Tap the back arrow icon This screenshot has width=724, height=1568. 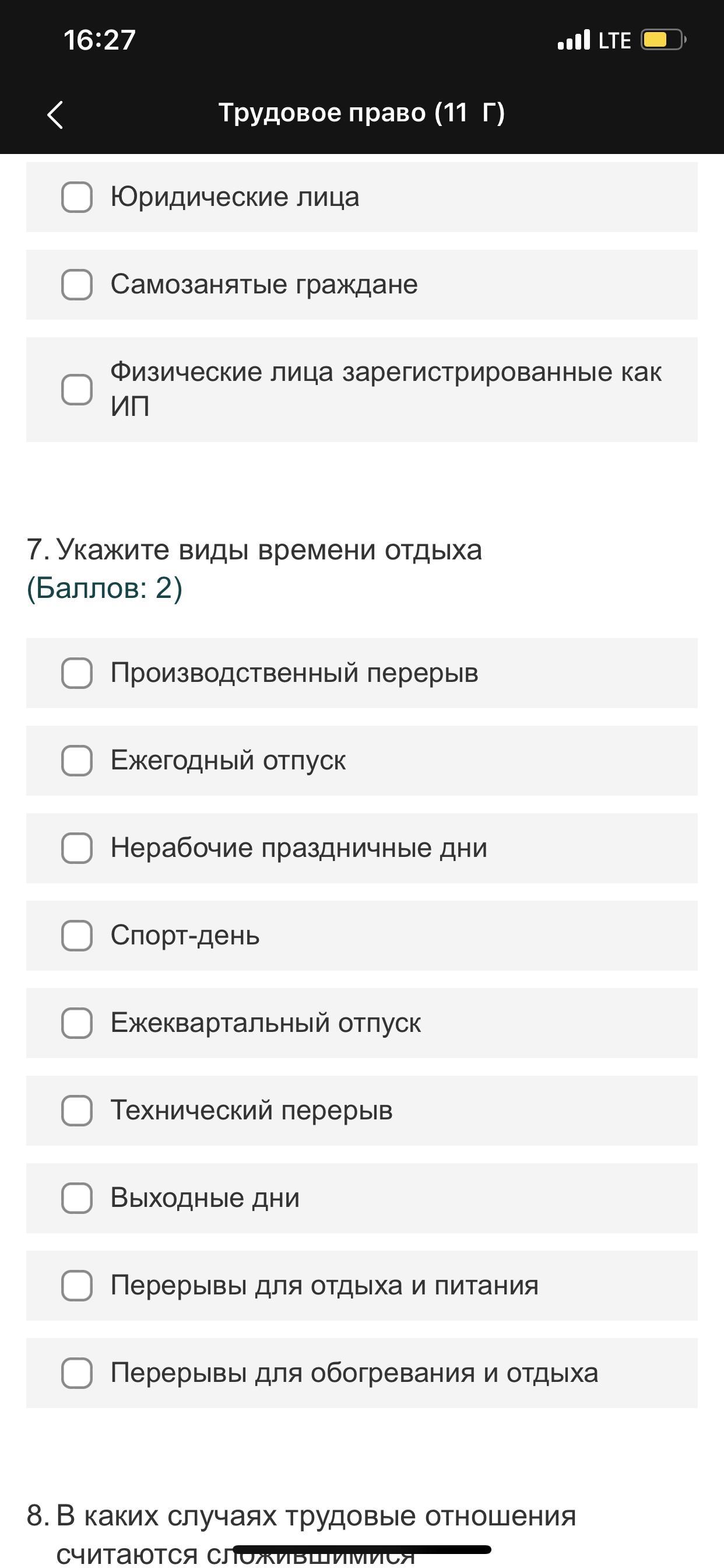pyautogui.click(x=55, y=114)
